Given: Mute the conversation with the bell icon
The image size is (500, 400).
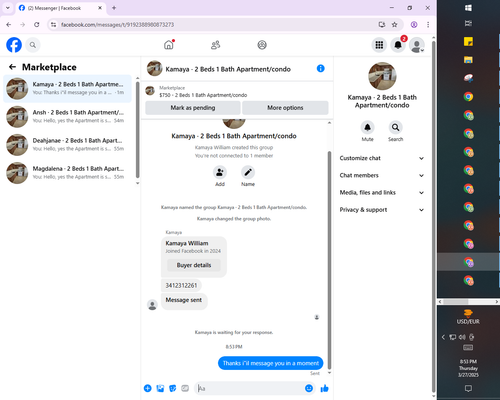Looking at the screenshot, I should click(x=367, y=127).
